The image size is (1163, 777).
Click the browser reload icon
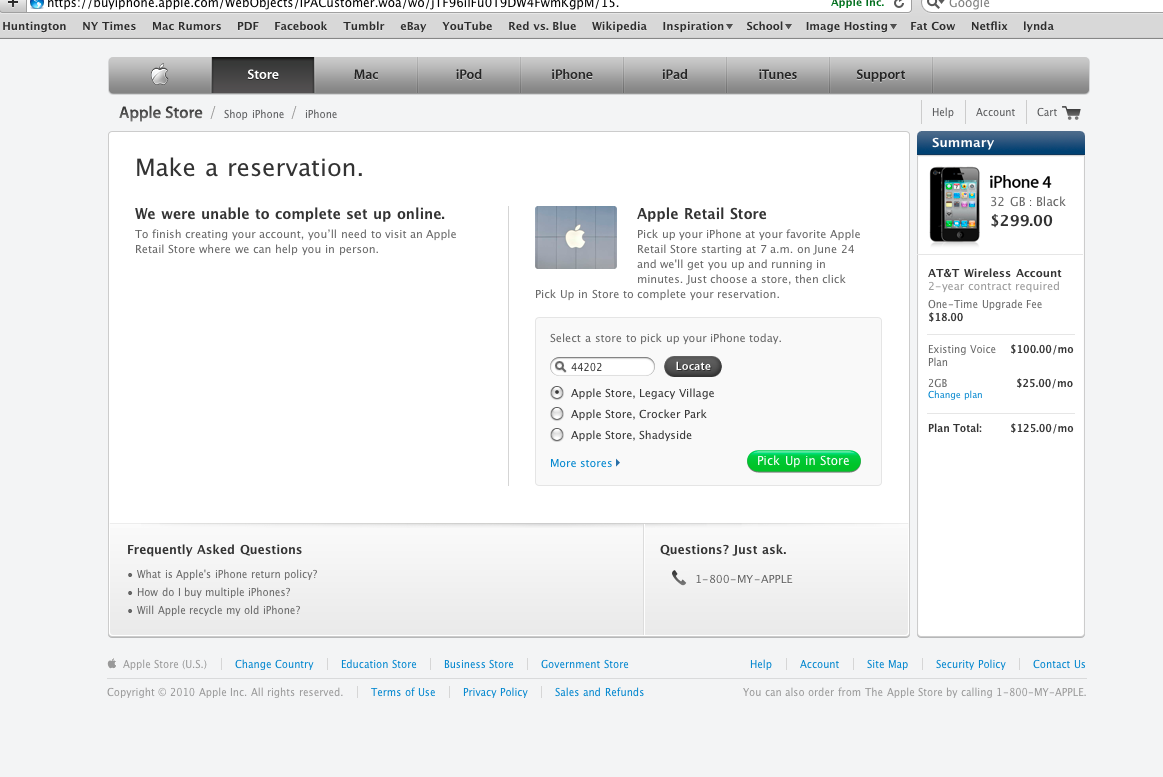tap(899, 4)
